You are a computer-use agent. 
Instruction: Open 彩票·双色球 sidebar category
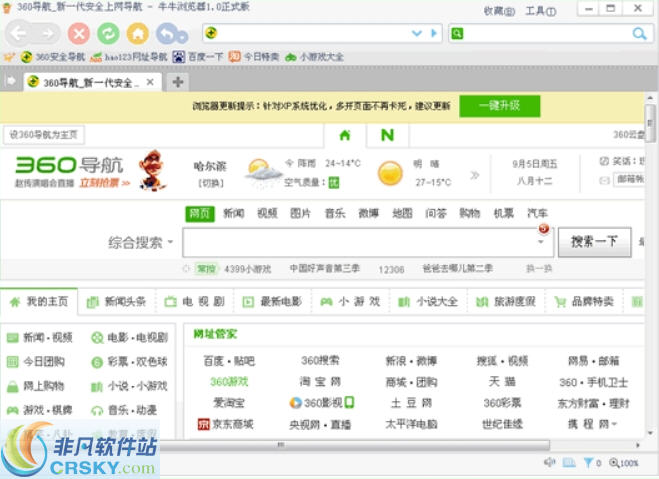tap(129, 362)
